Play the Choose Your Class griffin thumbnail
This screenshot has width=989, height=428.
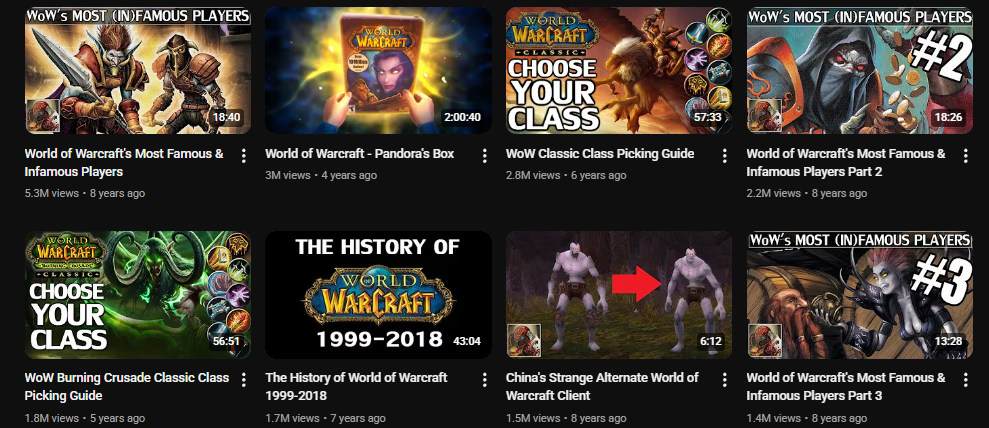pos(619,71)
